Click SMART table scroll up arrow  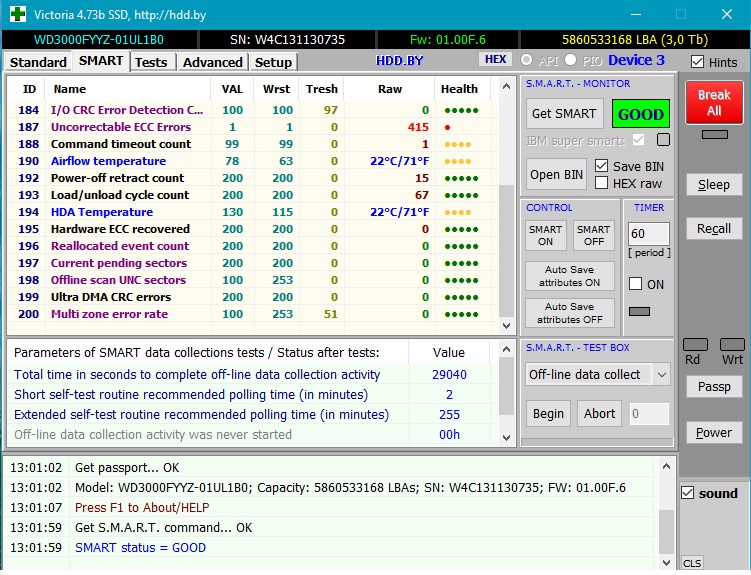coord(506,87)
